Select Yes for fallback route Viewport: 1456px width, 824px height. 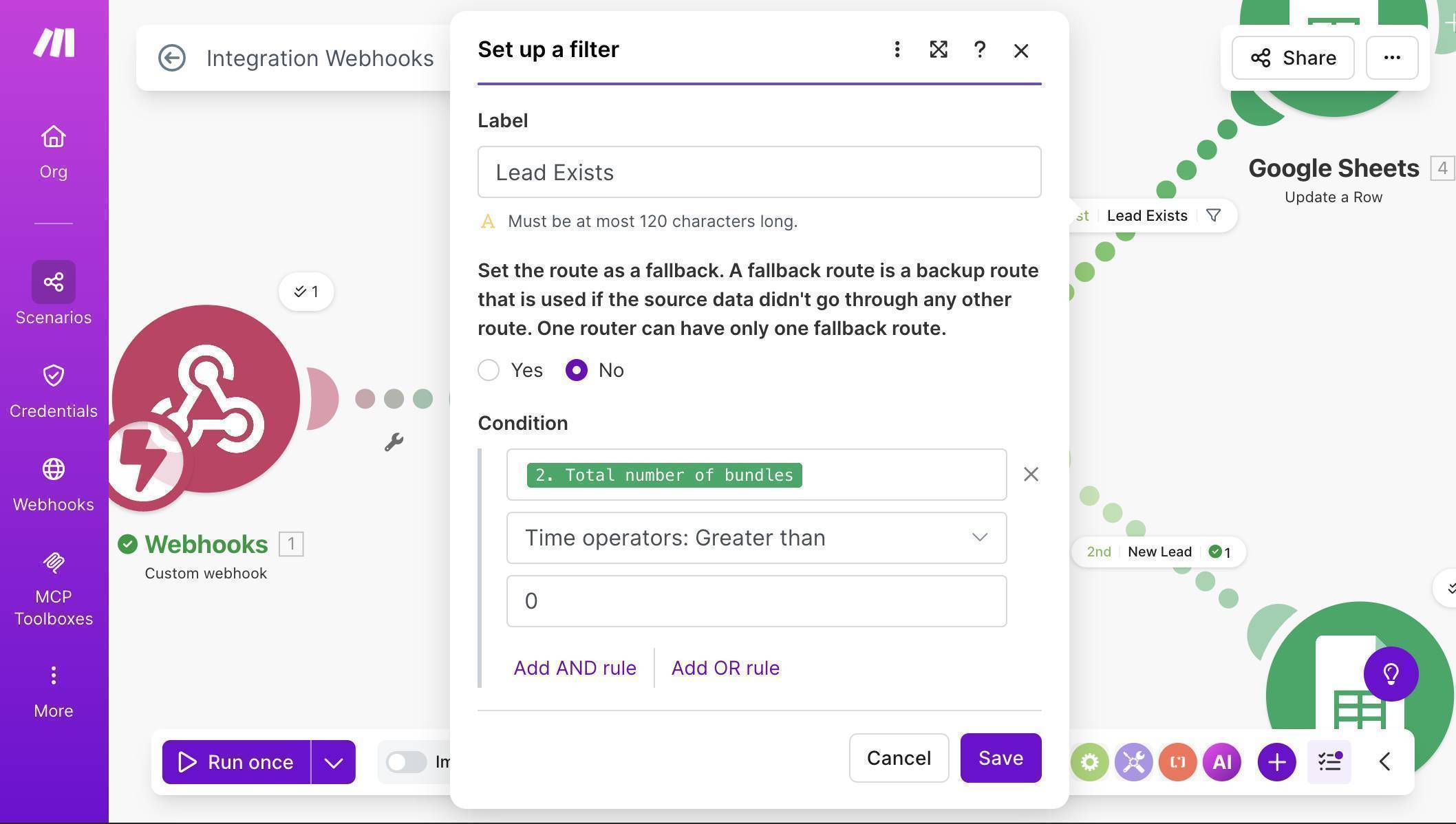tap(489, 370)
